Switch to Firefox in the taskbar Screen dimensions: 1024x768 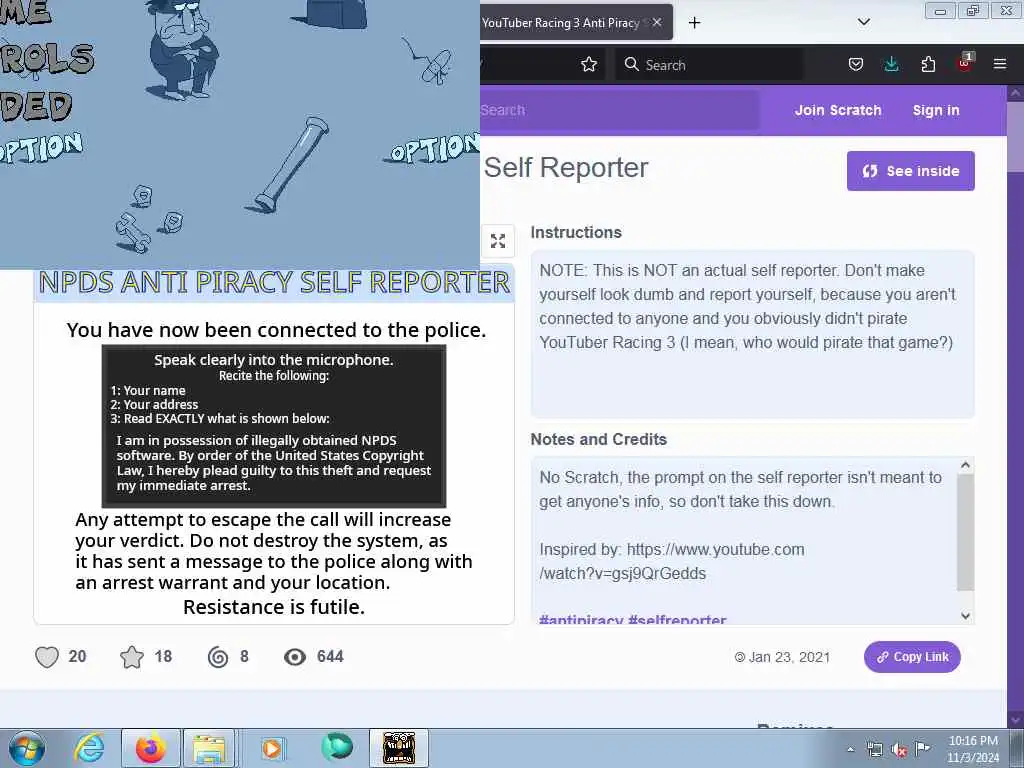click(150, 748)
